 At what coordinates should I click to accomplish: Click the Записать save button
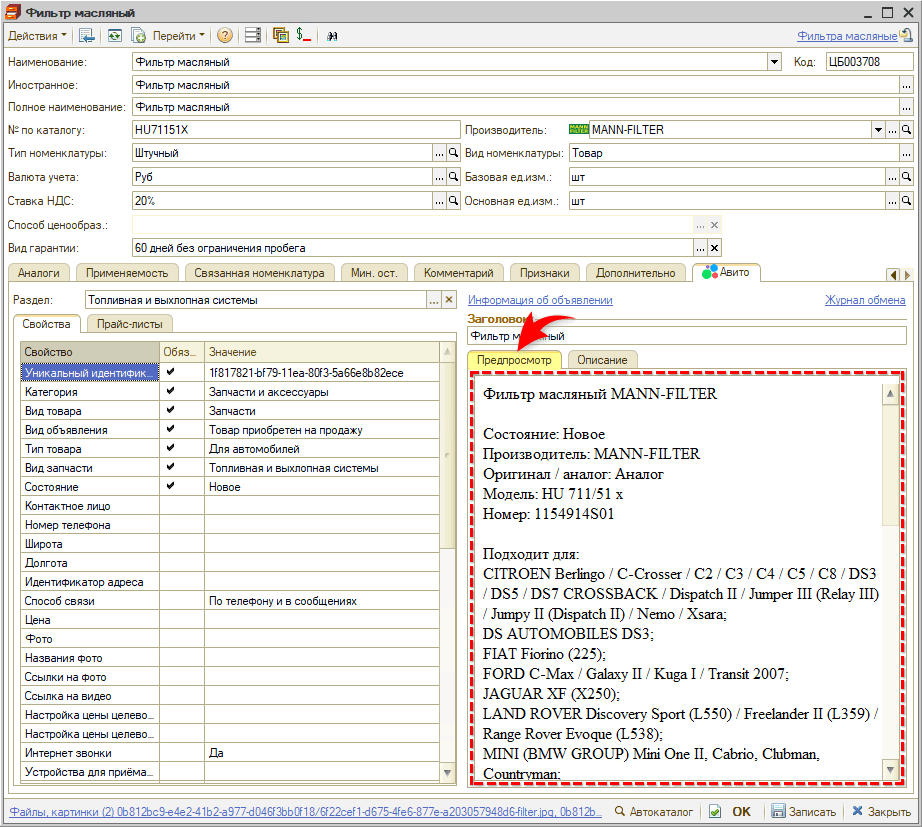pos(810,812)
